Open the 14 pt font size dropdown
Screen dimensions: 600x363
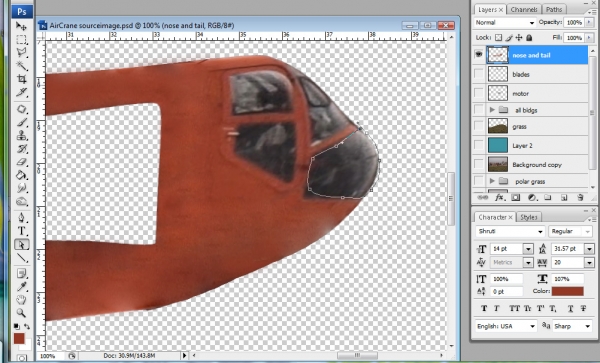point(528,249)
